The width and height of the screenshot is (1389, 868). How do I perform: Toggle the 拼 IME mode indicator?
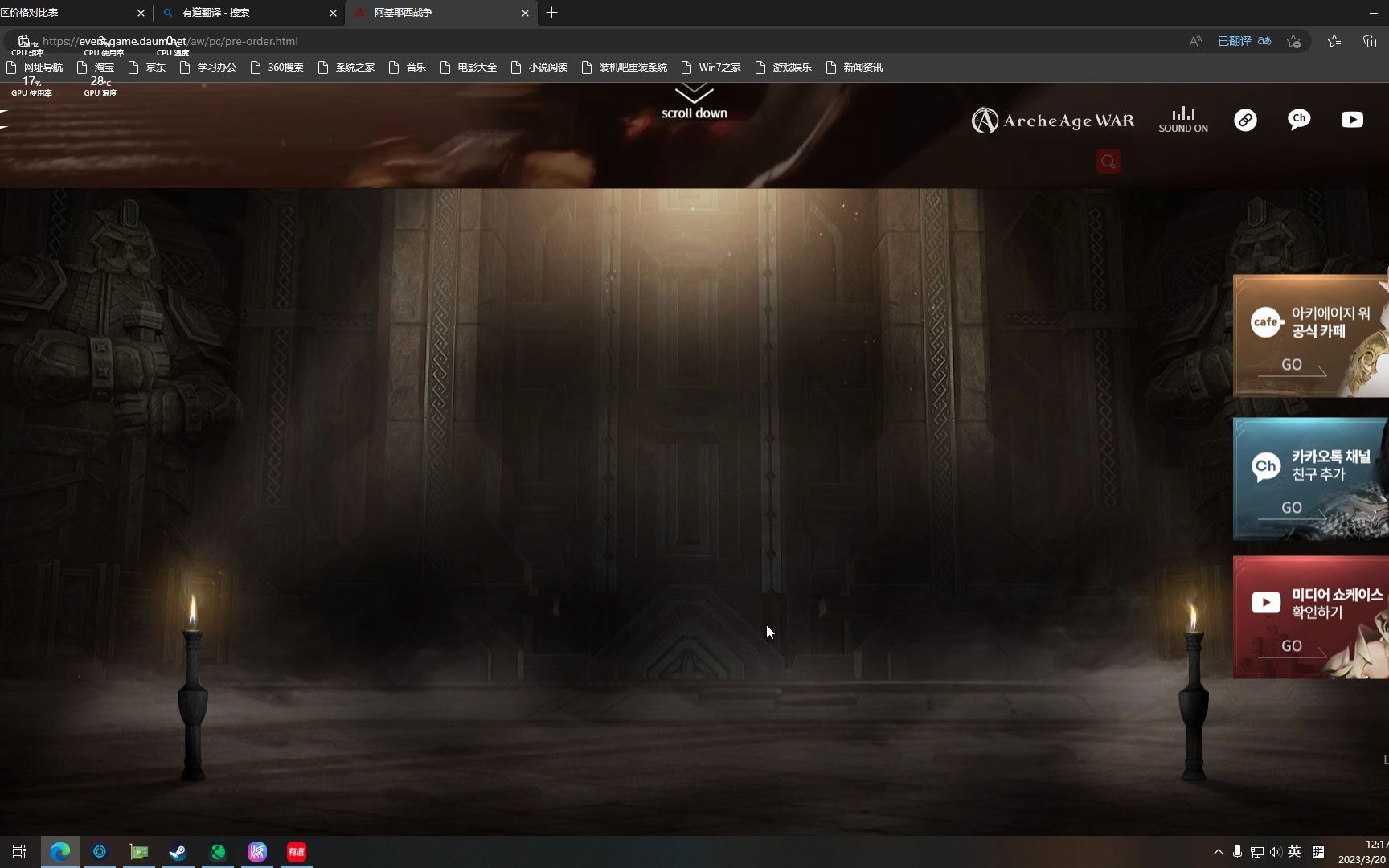click(x=1318, y=852)
